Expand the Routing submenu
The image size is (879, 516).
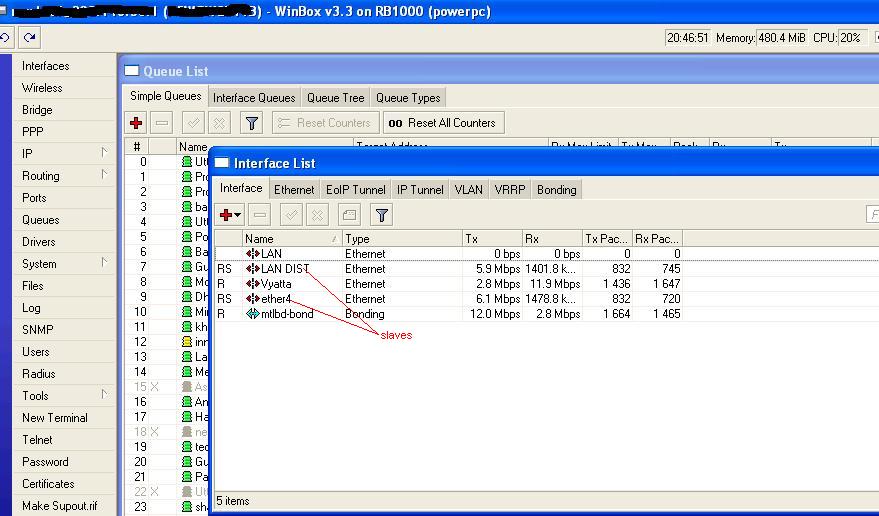[104, 174]
